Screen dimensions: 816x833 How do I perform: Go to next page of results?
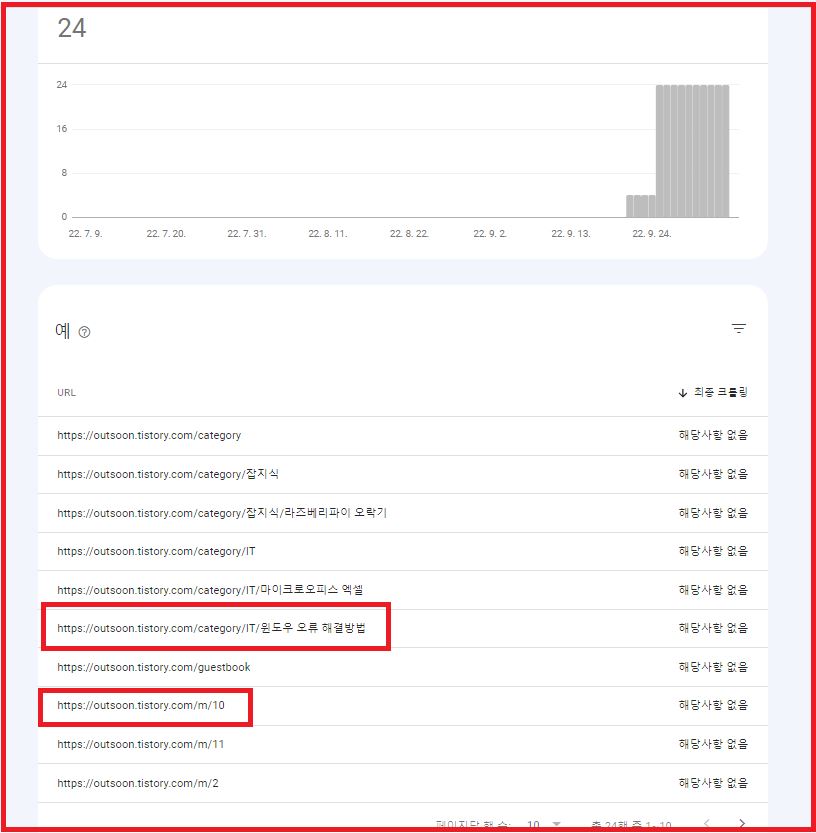tap(742, 823)
